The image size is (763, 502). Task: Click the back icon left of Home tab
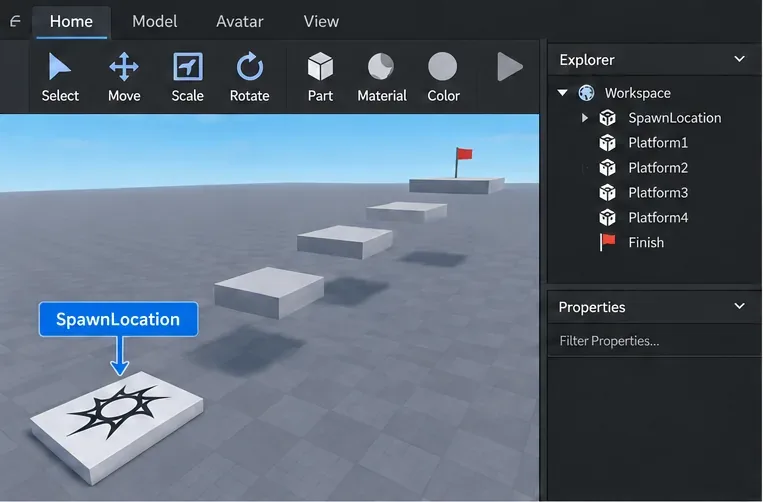click(x=15, y=21)
